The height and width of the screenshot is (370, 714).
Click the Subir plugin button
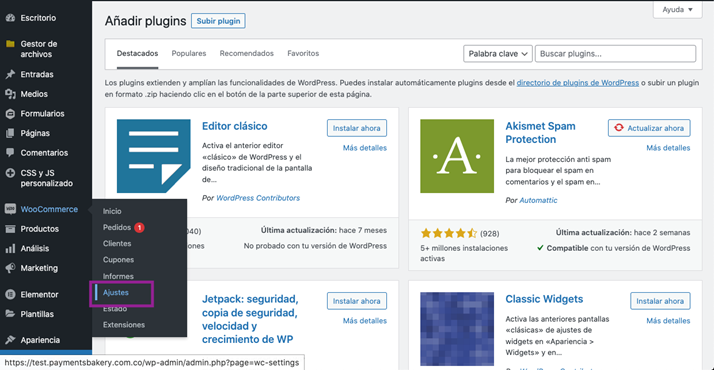tap(218, 21)
